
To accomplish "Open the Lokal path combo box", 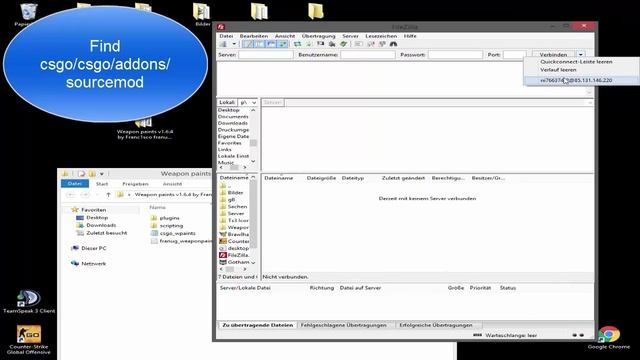I will click(x=247, y=102).
